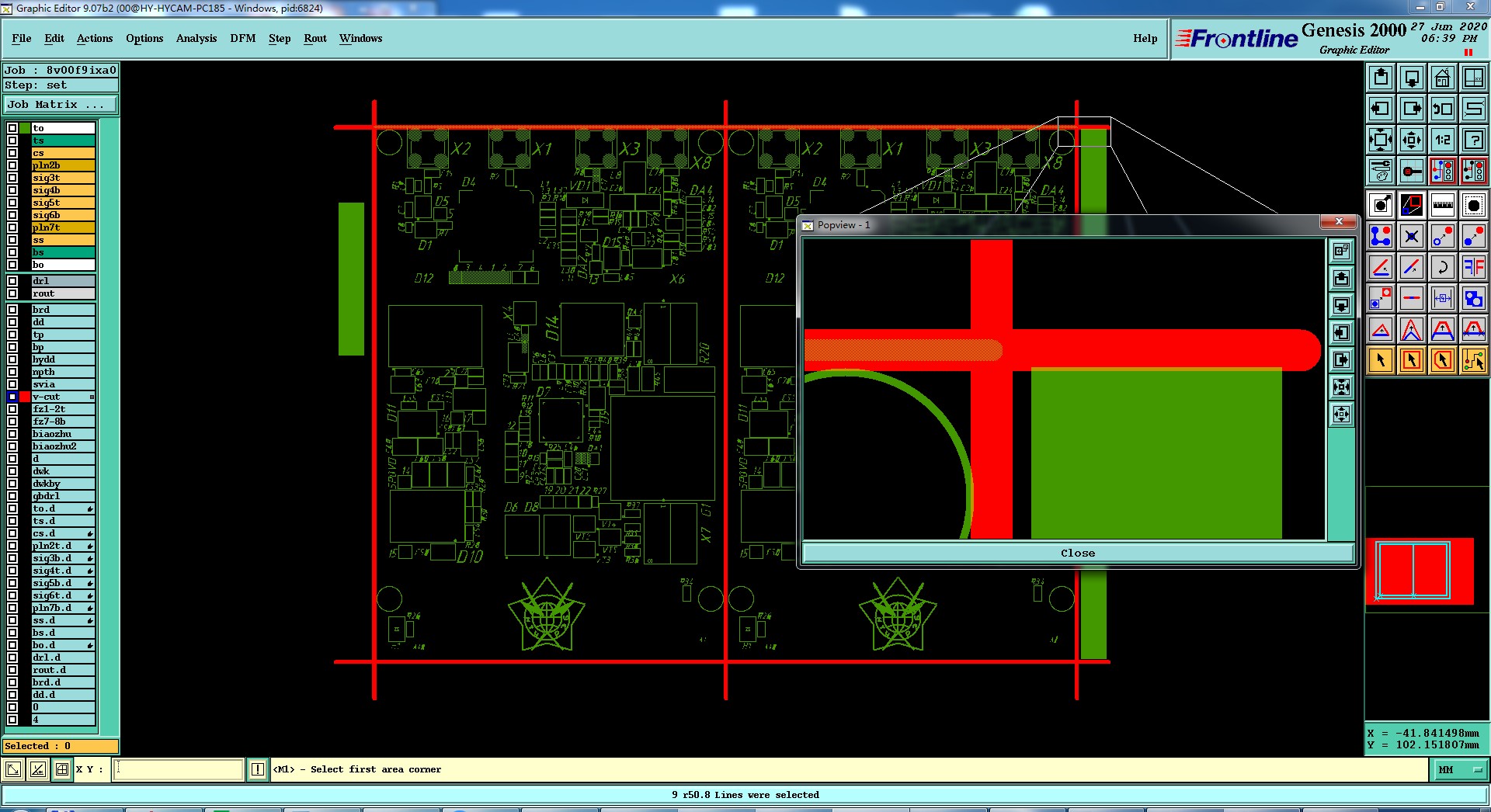1491x812 pixels.
Task: Open the wrench and palette settings icon
Action: tap(1381, 171)
